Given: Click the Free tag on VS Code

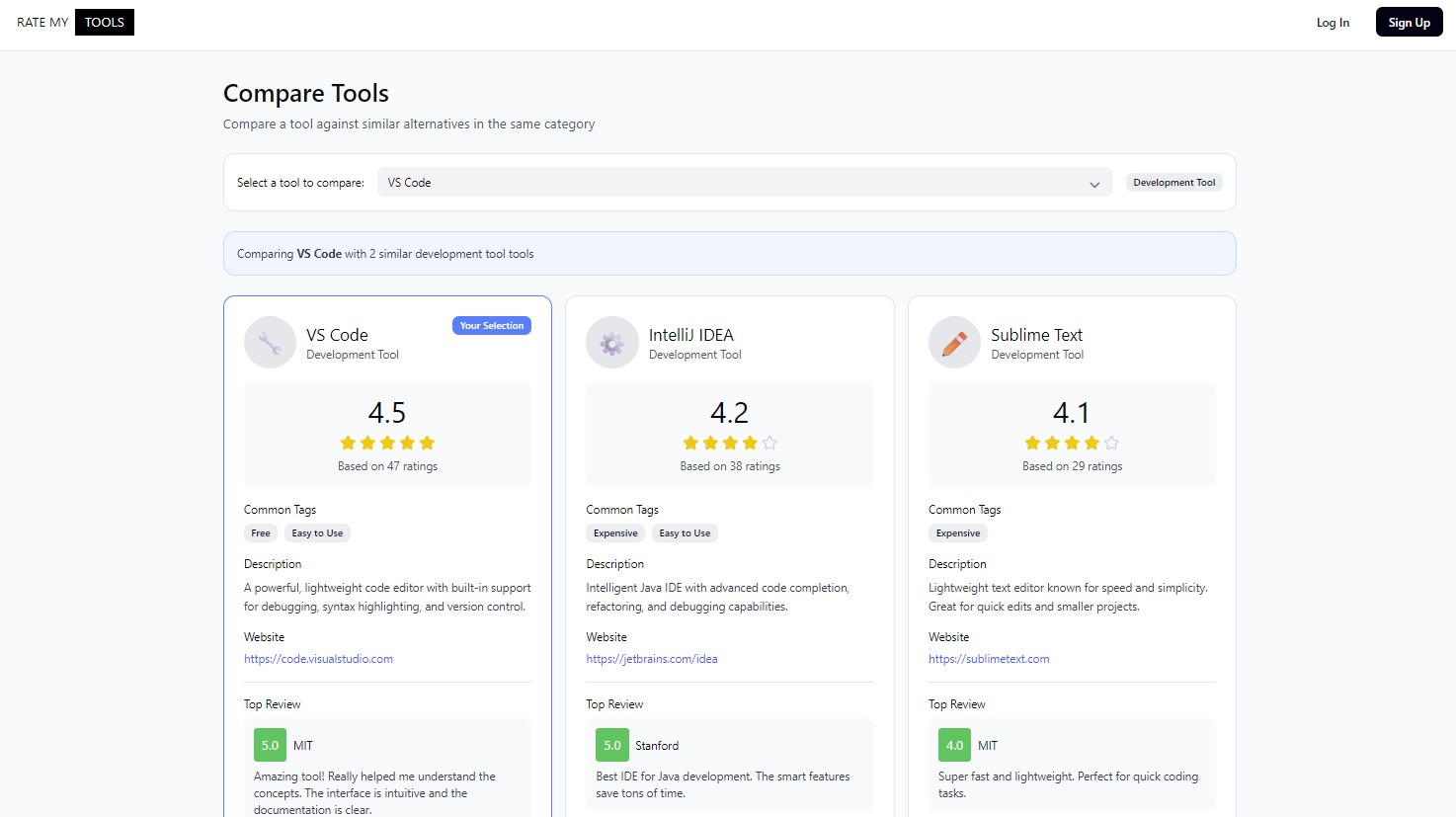Looking at the screenshot, I should 261,533.
